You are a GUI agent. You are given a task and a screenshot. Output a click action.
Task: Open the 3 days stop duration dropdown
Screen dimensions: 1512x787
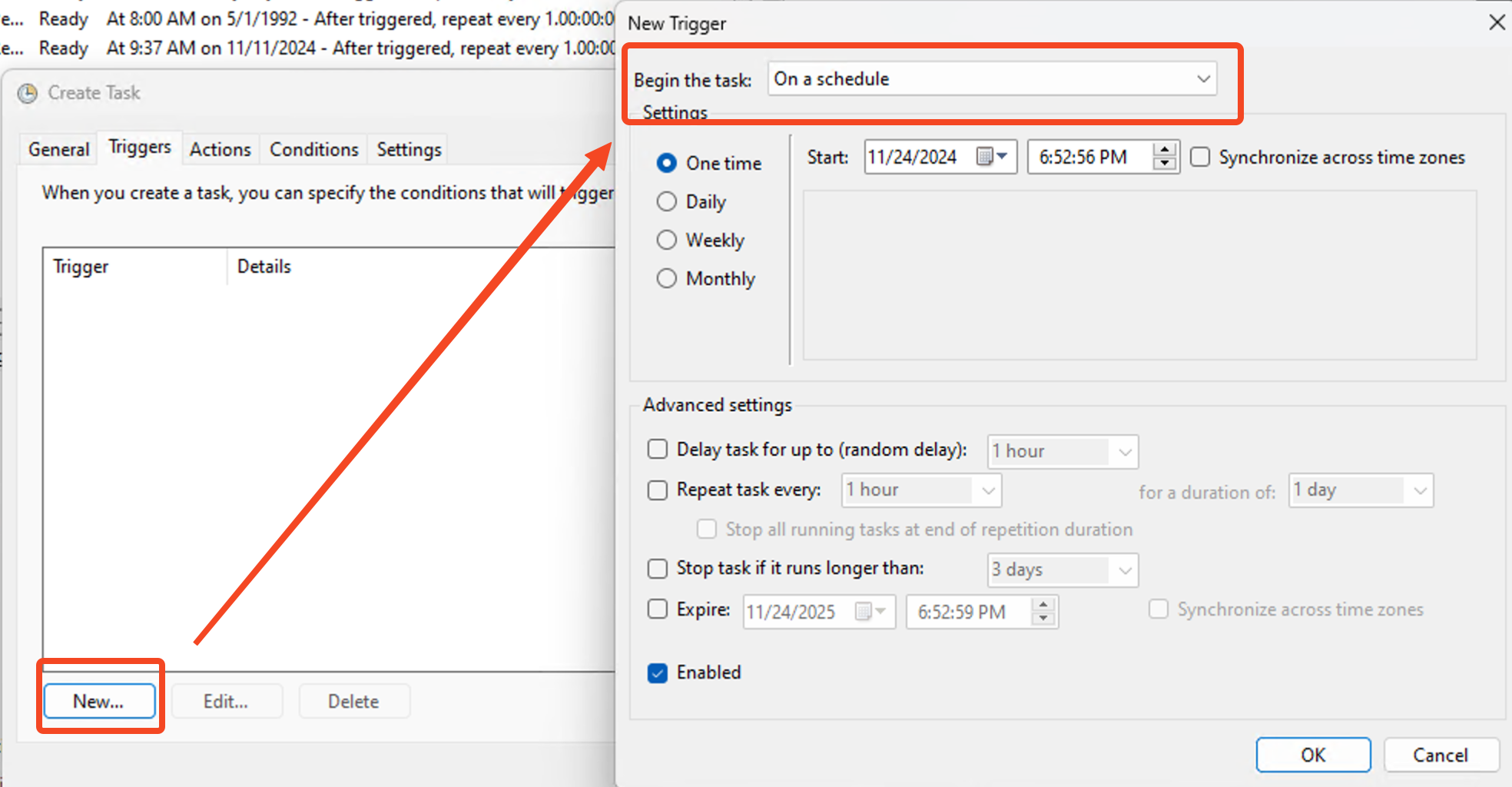coord(1125,570)
